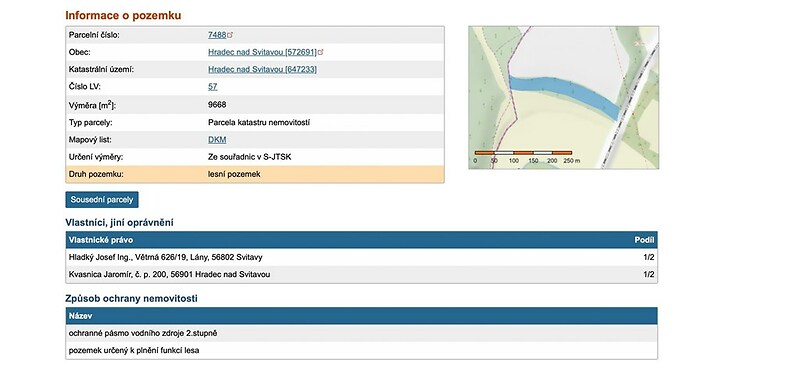Select owner row Hladký Josef Ing.
Screen dimensions: 800x365
tap(361, 257)
